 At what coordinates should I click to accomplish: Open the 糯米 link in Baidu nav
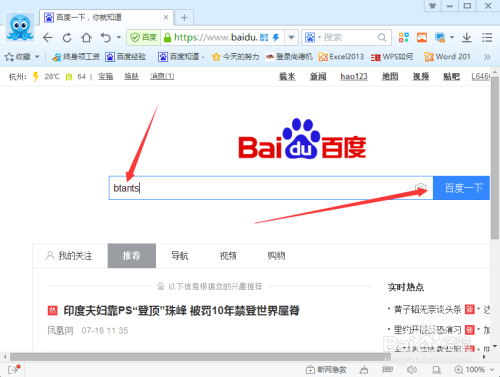(287, 76)
